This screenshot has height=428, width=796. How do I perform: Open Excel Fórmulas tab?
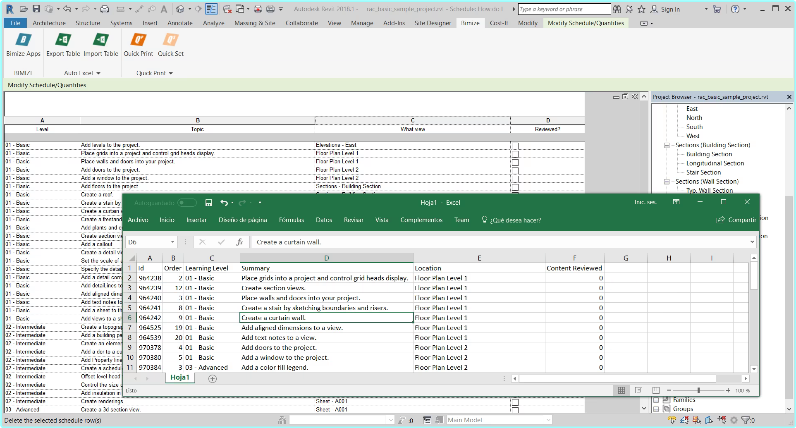[x=291, y=220]
